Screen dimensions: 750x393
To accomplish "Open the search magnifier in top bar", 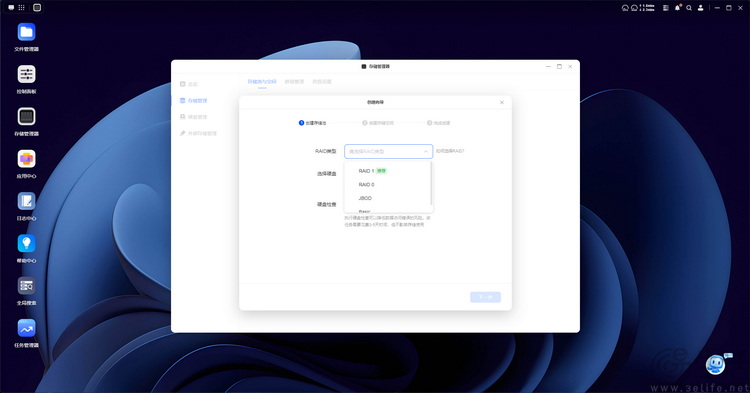I will 689,8.
